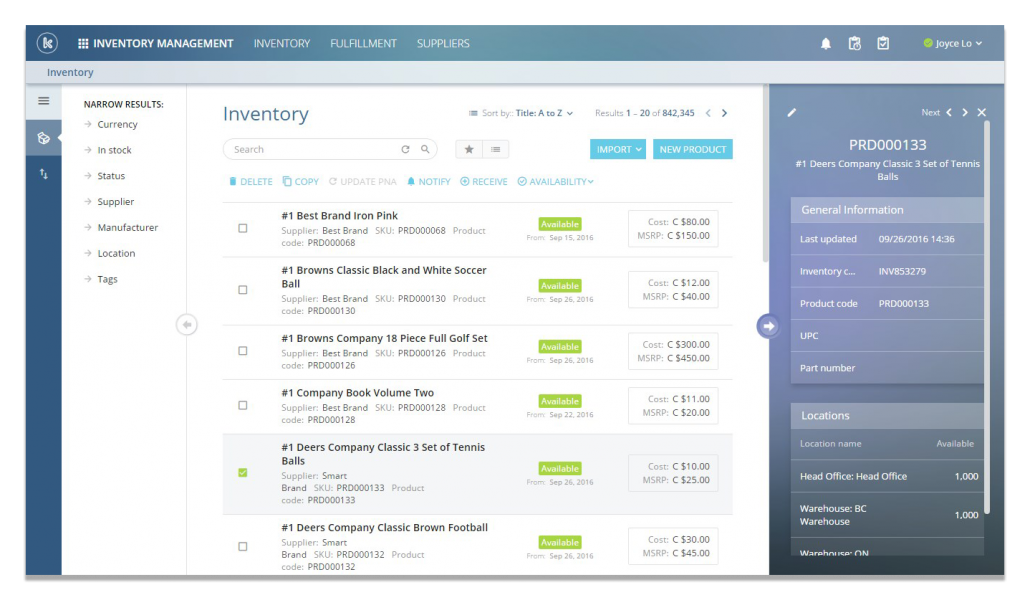Click the Copy action
1030x600 pixels.
(x=301, y=181)
